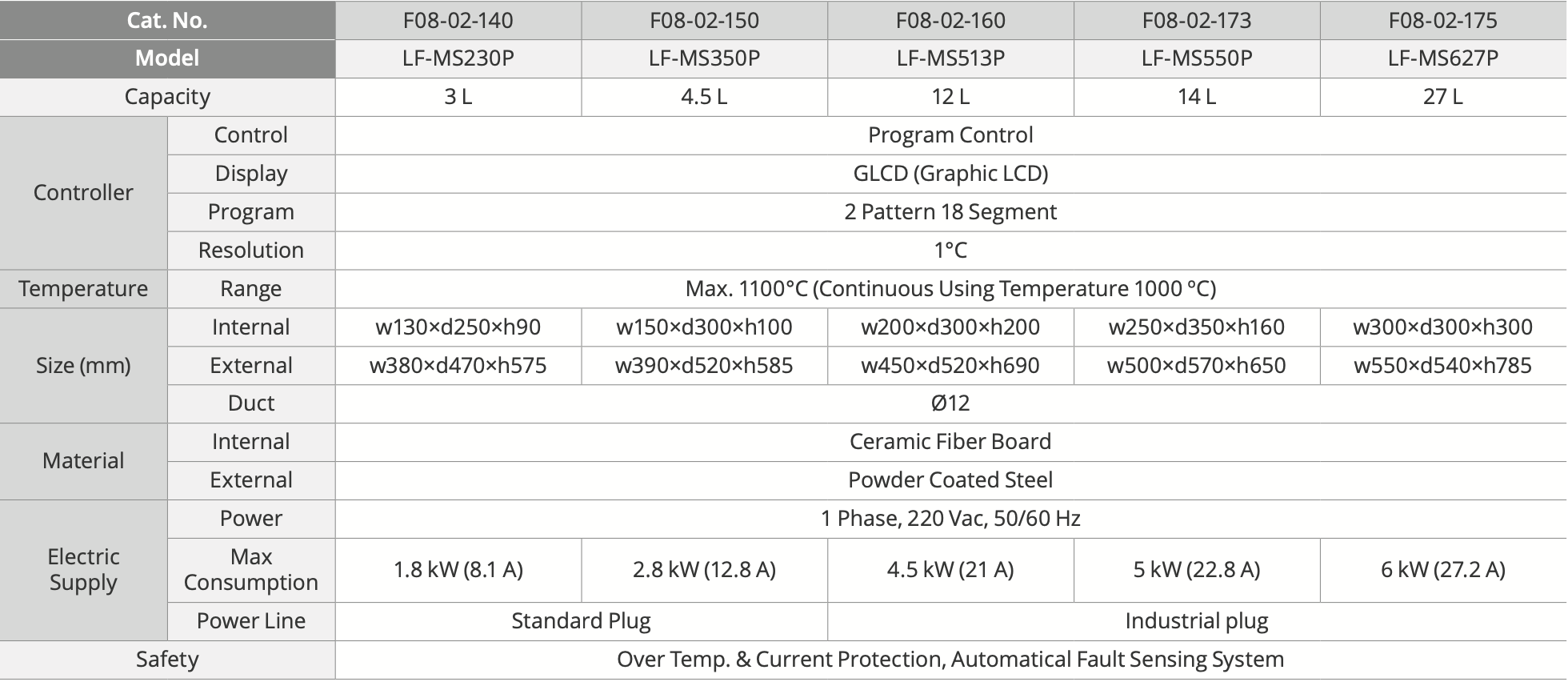Click internal size w130×d250×h90
The image size is (1568, 682).
pyautogui.click(x=458, y=327)
